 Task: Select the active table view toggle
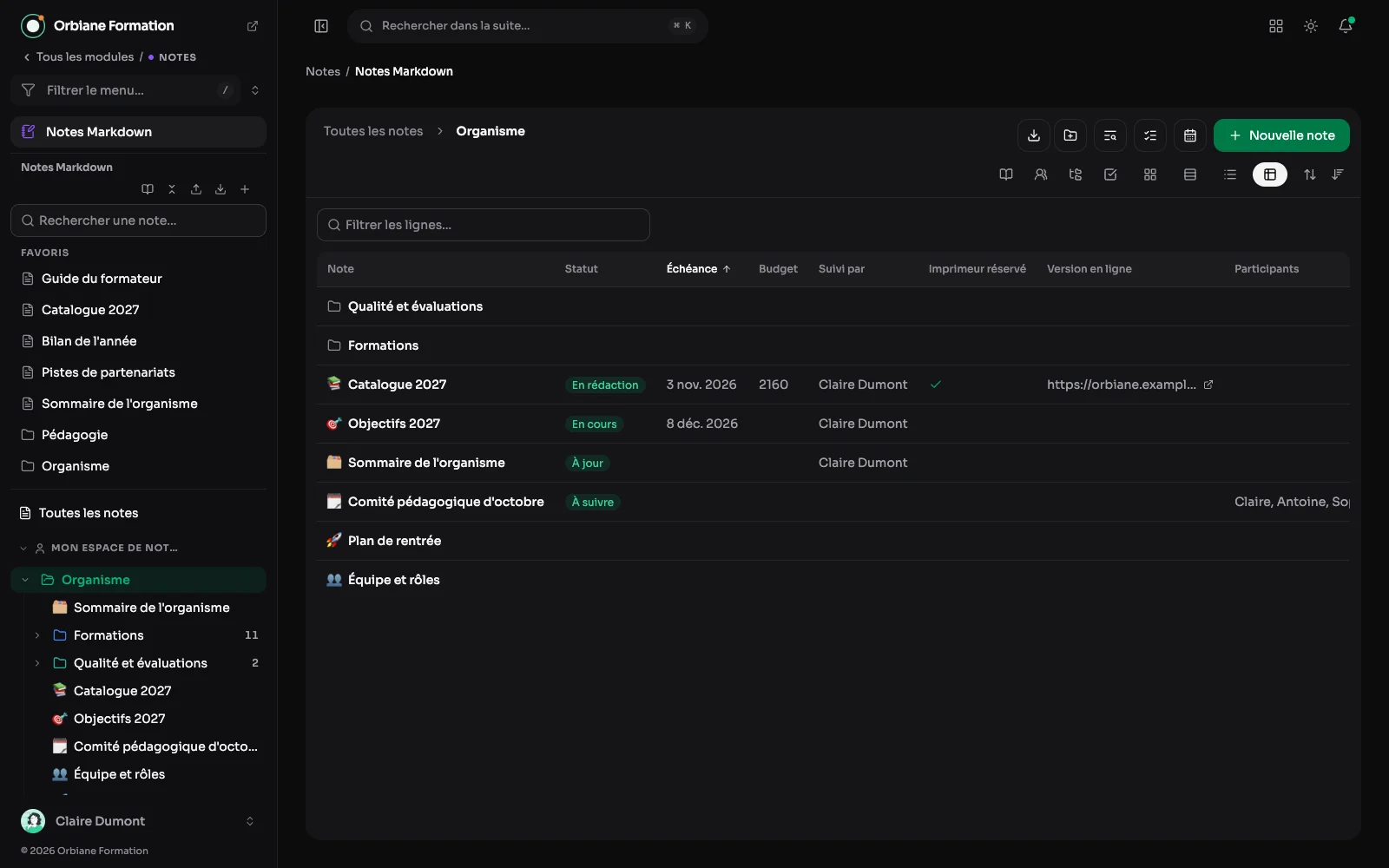1270,174
